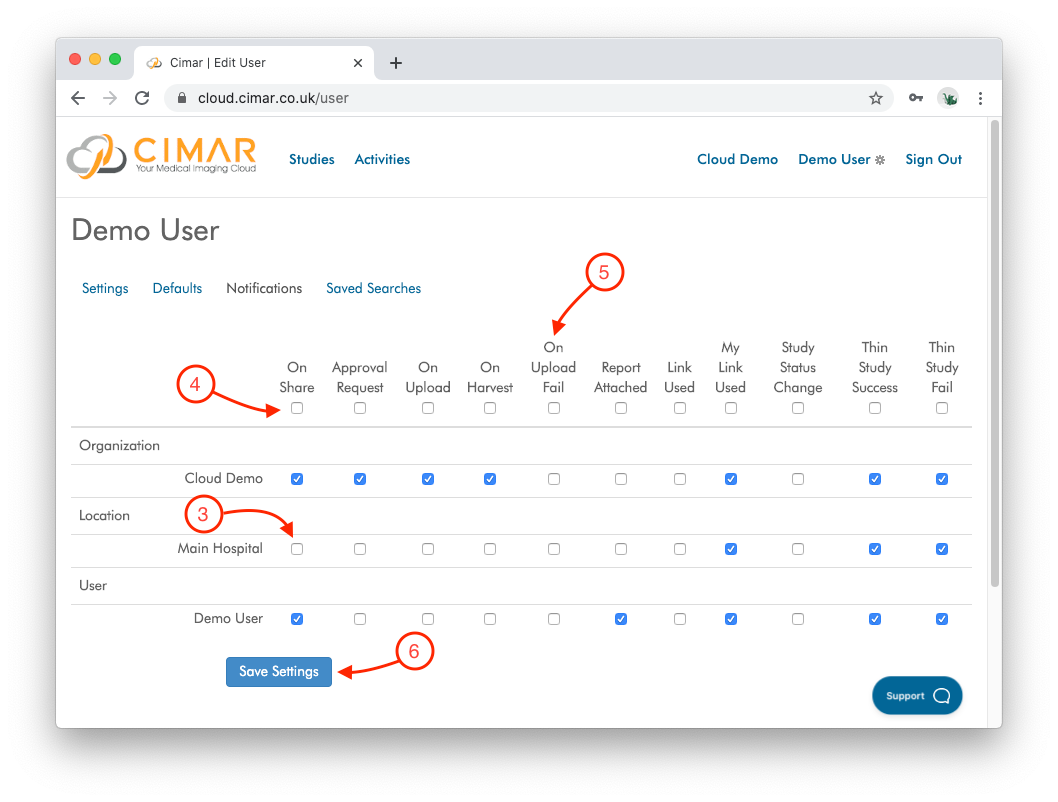
Task: Click the Main Hospital row label
Action: pyautogui.click(x=220, y=548)
